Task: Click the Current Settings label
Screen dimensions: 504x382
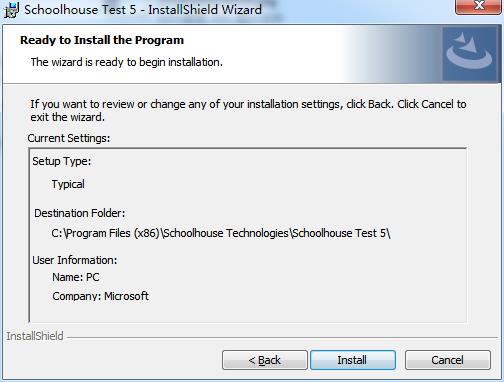Action: pyautogui.click(x=69, y=138)
